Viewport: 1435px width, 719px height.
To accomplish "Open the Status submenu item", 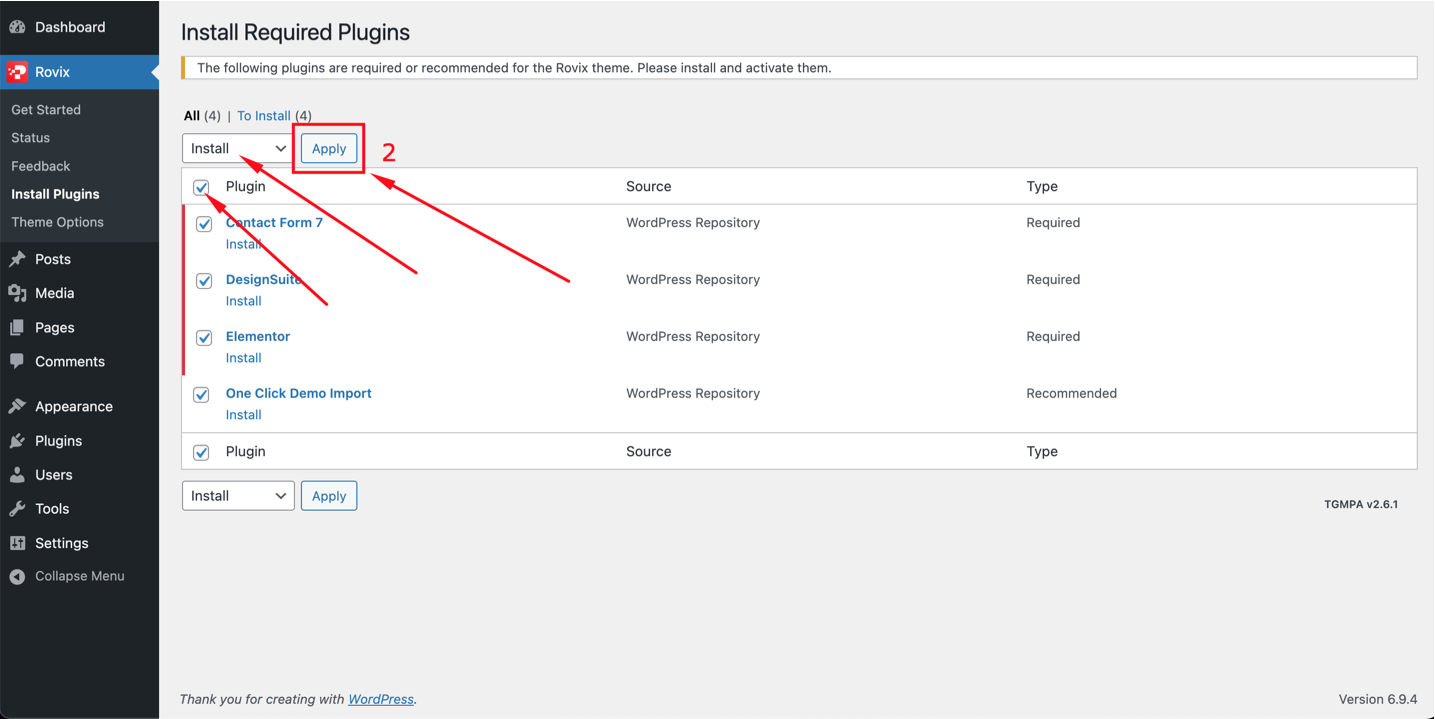I will [31, 138].
